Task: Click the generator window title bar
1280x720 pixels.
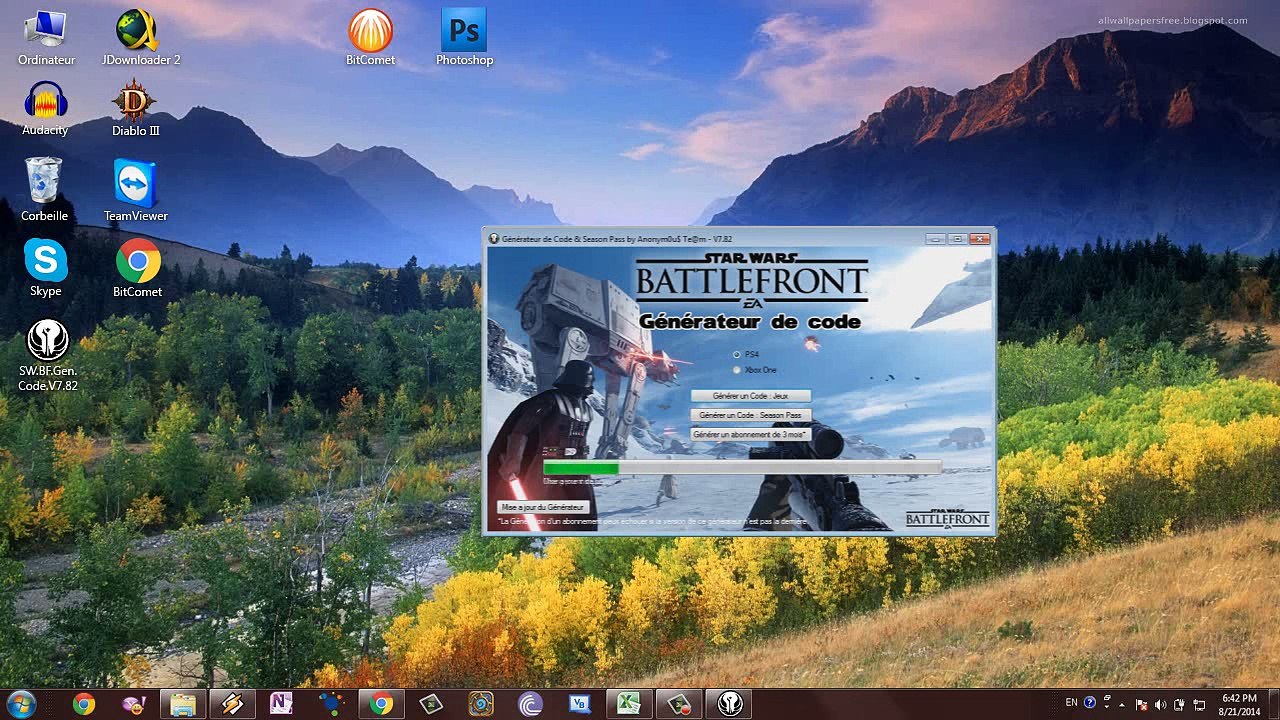Action: [x=738, y=239]
